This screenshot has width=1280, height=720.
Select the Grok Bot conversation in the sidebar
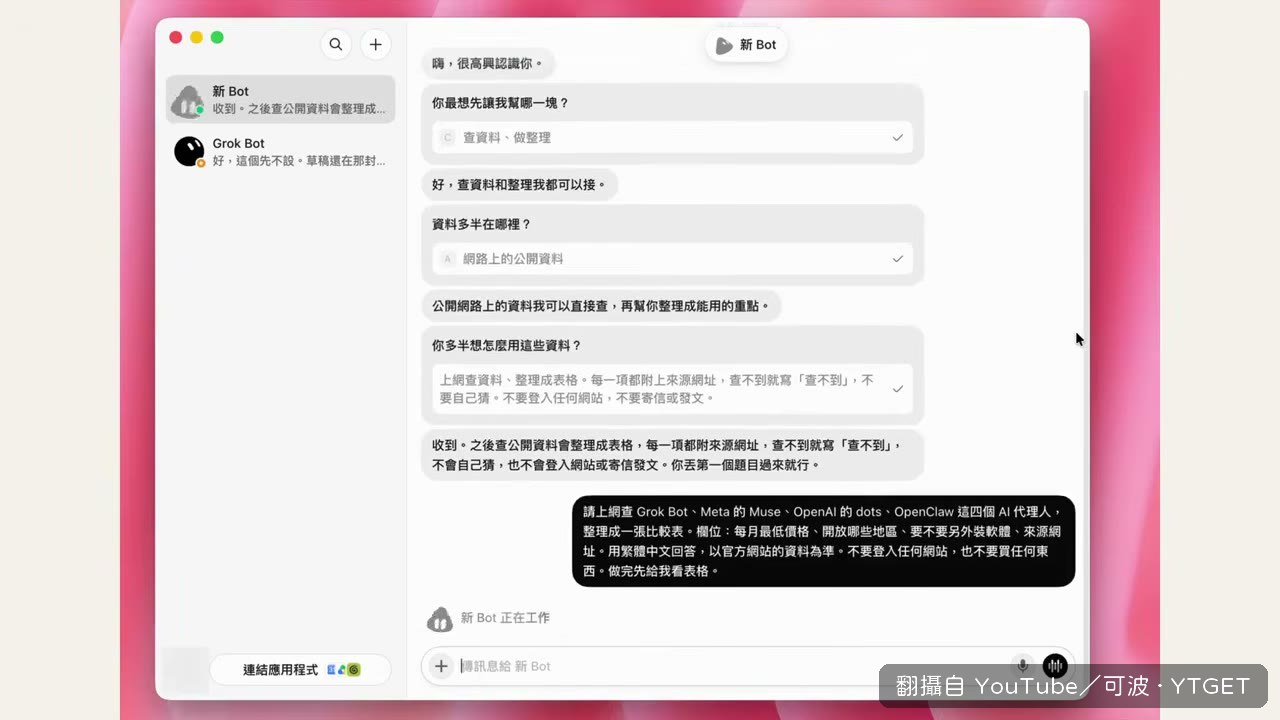pos(280,151)
